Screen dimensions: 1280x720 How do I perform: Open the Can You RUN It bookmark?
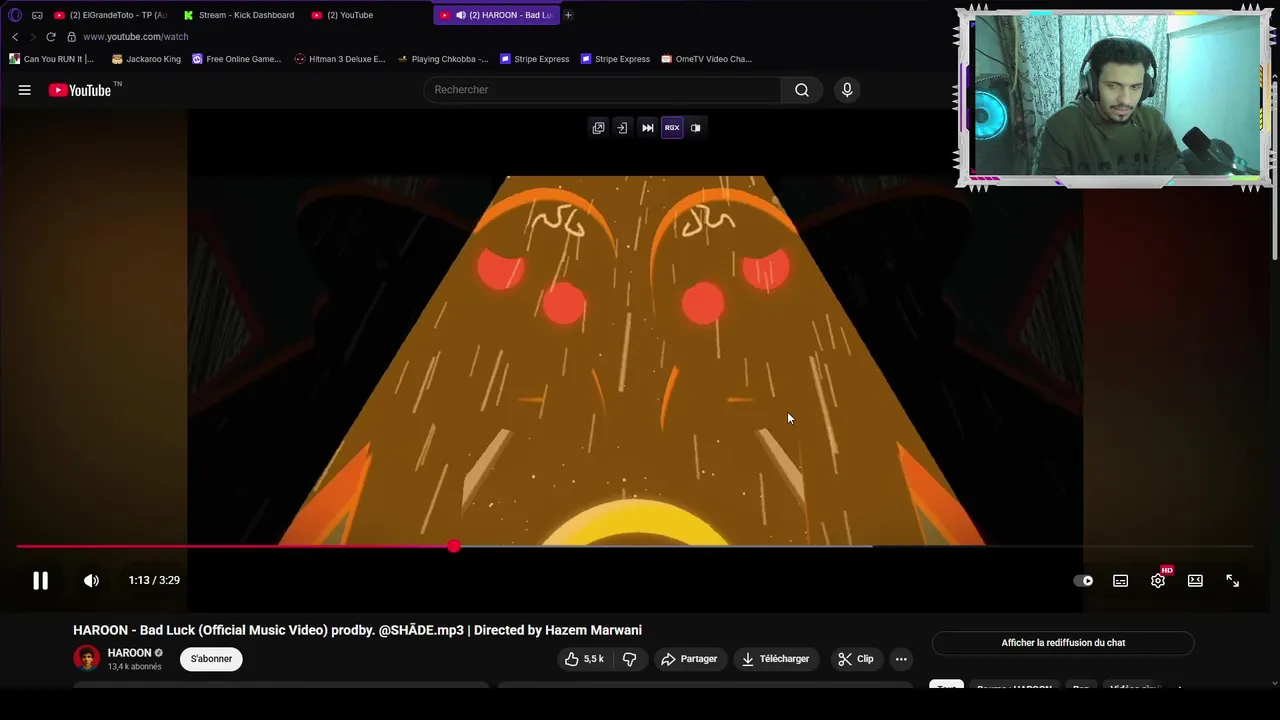(52, 59)
